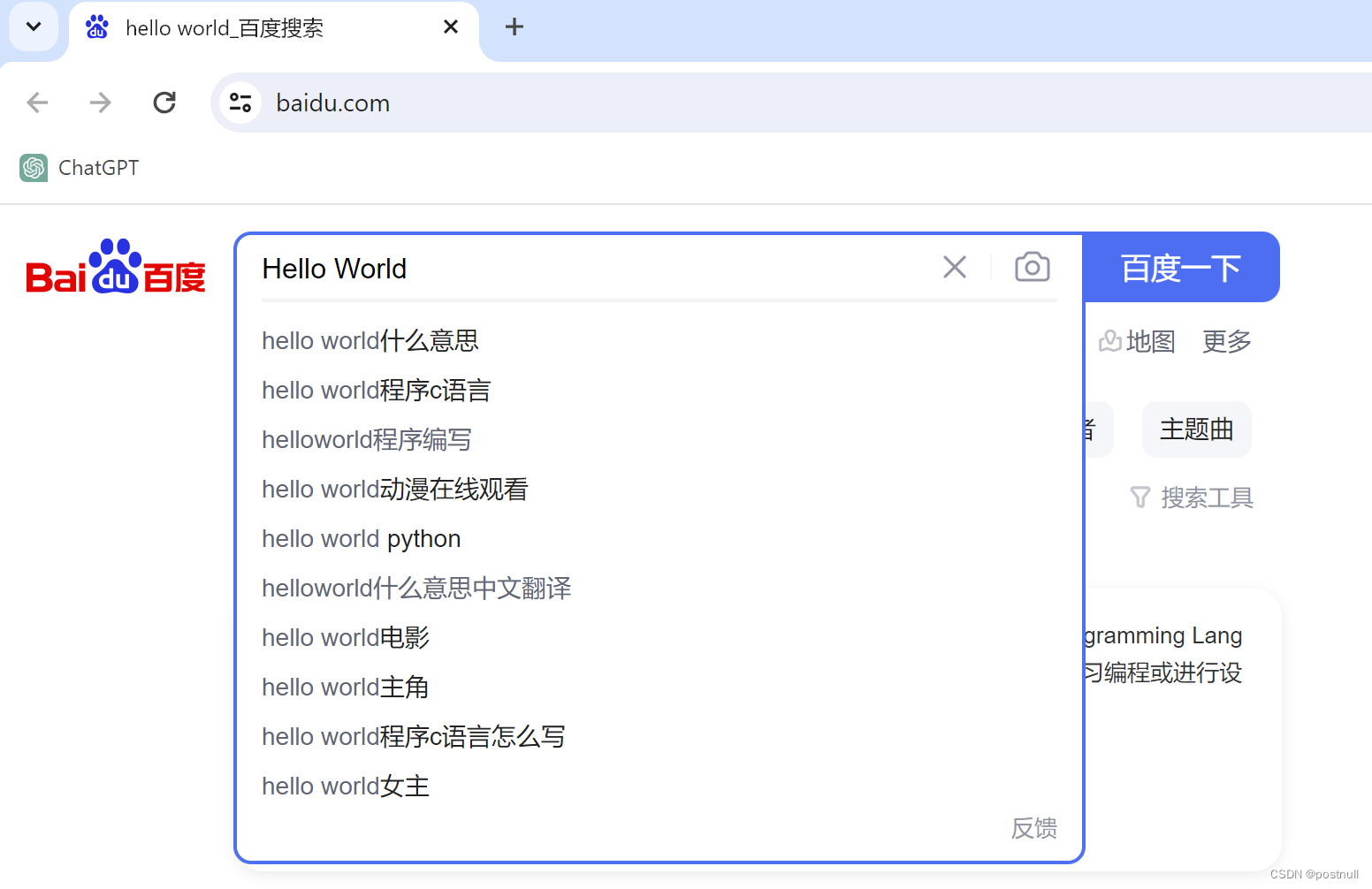
Task: Choose suggestion hello world女主
Action: pyautogui.click(x=659, y=786)
